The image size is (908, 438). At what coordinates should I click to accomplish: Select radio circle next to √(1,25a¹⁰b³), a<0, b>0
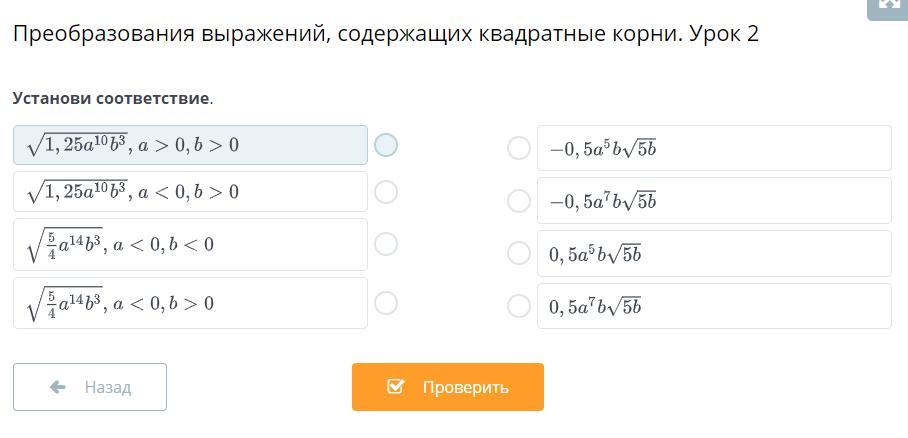(386, 192)
